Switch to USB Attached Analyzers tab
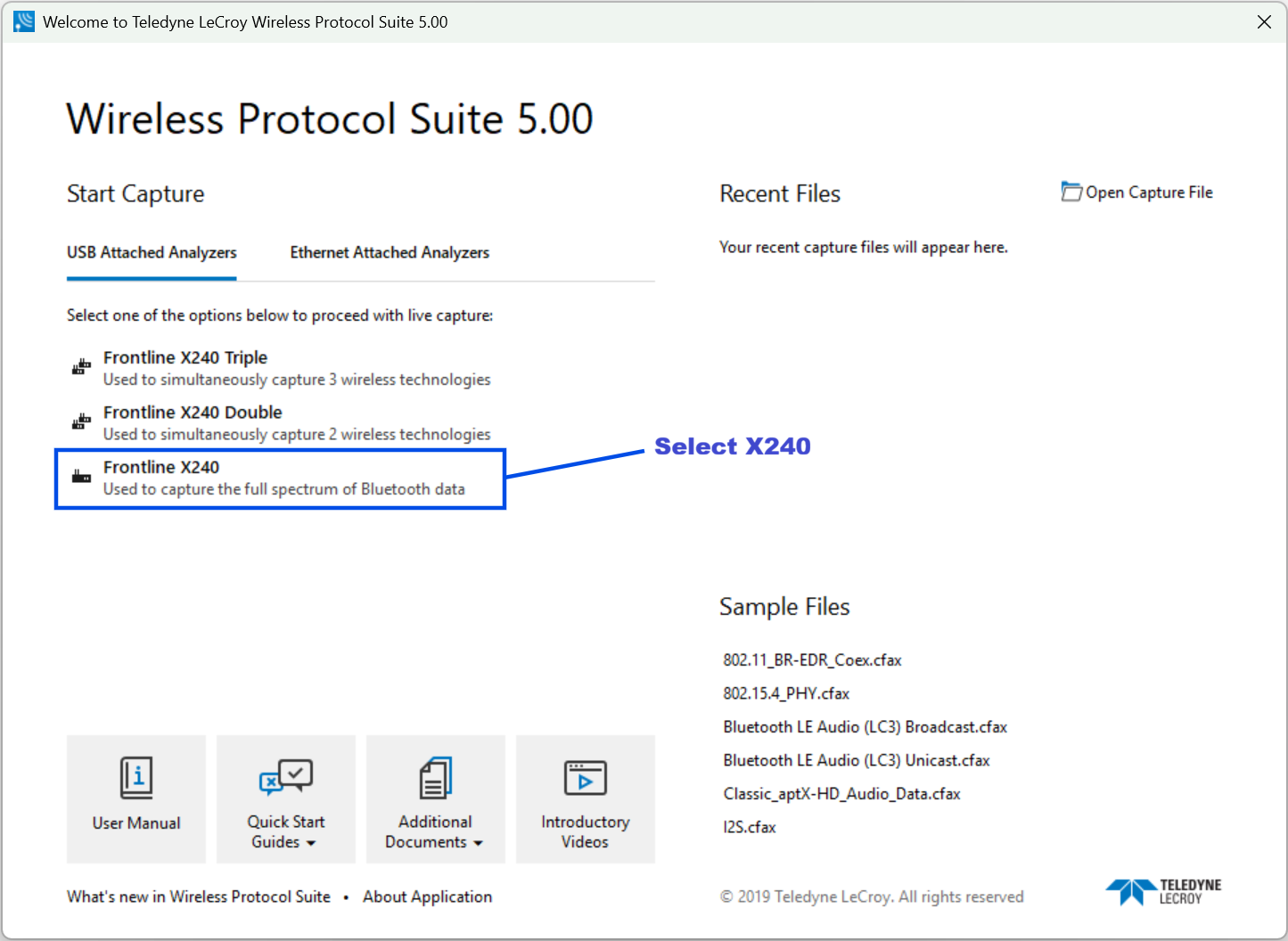The width and height of the screenshot is (1288, 941). tap(152, 253)
